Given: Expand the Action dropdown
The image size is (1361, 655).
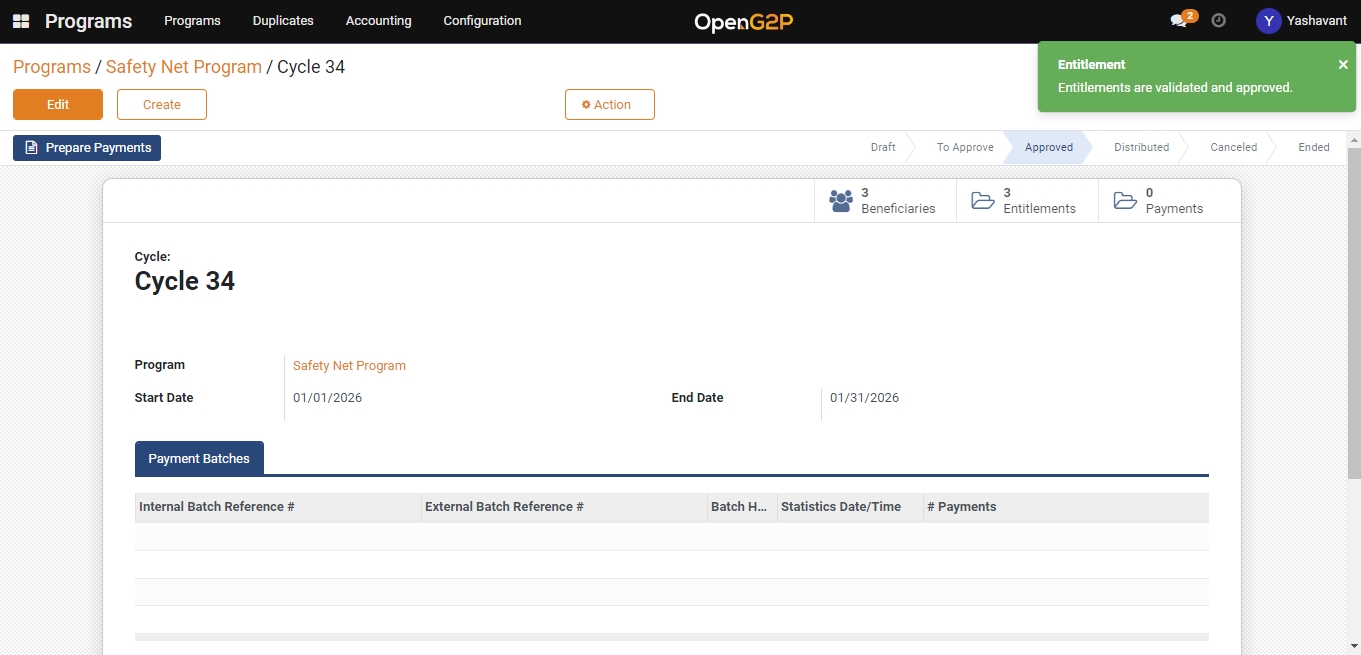Looking at the screenshot, I should (610, 105).
